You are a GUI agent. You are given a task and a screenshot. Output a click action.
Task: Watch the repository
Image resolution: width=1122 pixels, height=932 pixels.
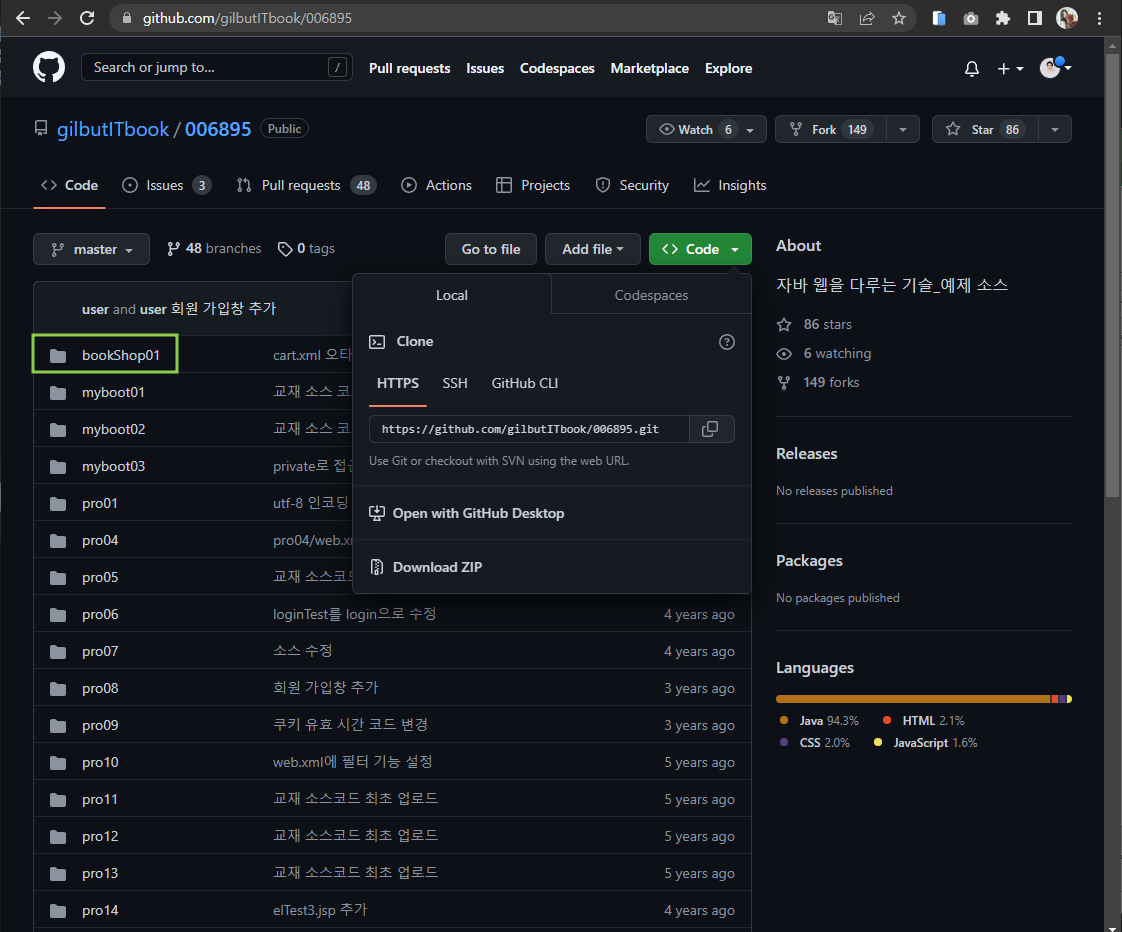706,130
